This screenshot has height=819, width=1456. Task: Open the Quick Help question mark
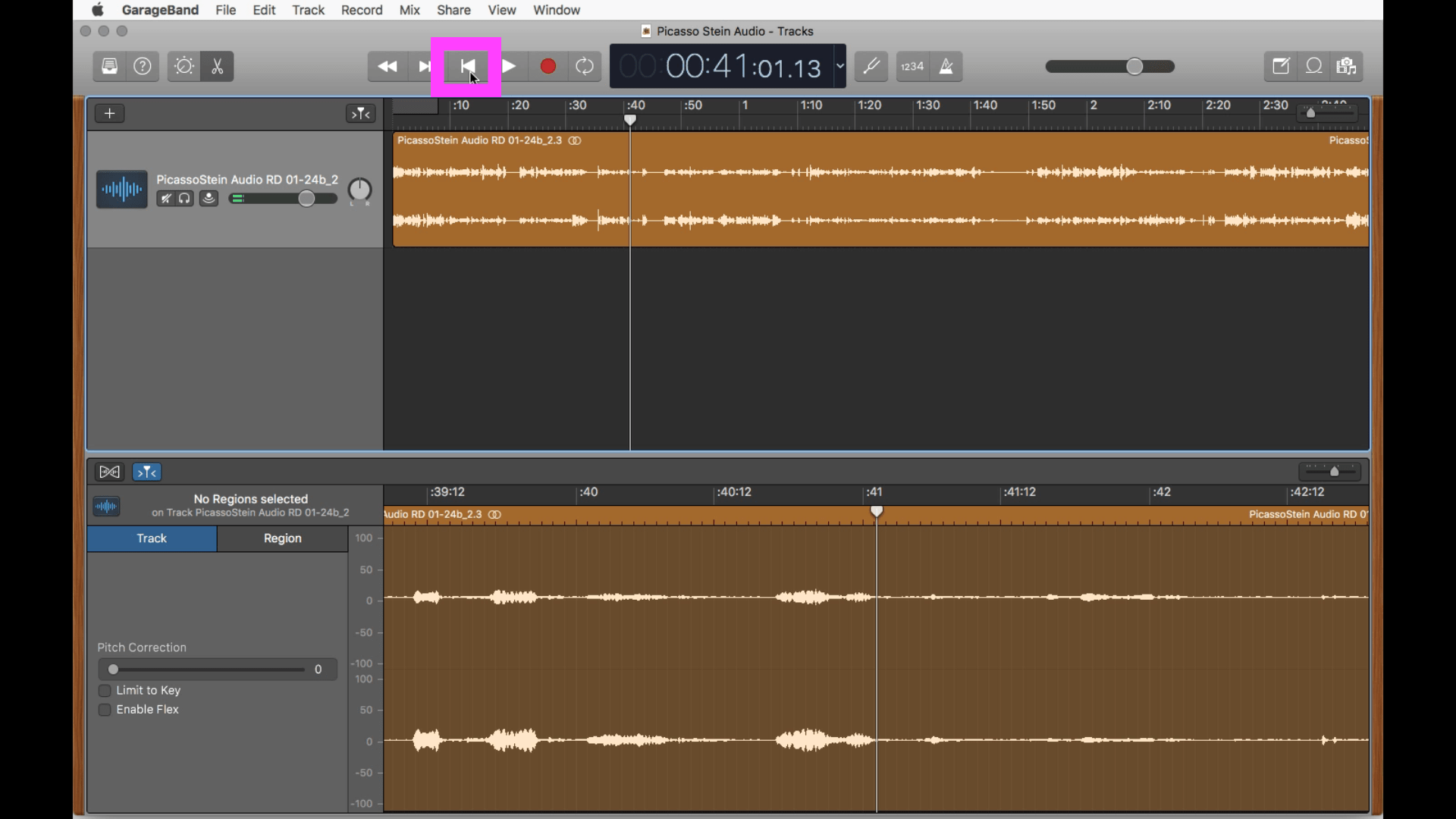[143, 67]
